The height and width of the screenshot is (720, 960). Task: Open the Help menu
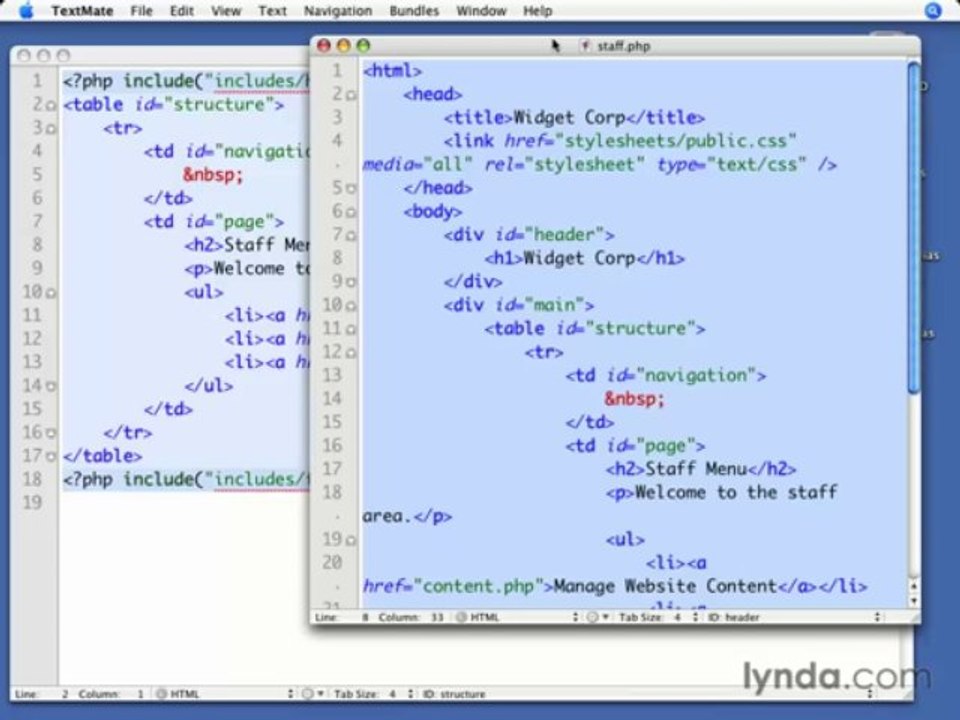538,10
